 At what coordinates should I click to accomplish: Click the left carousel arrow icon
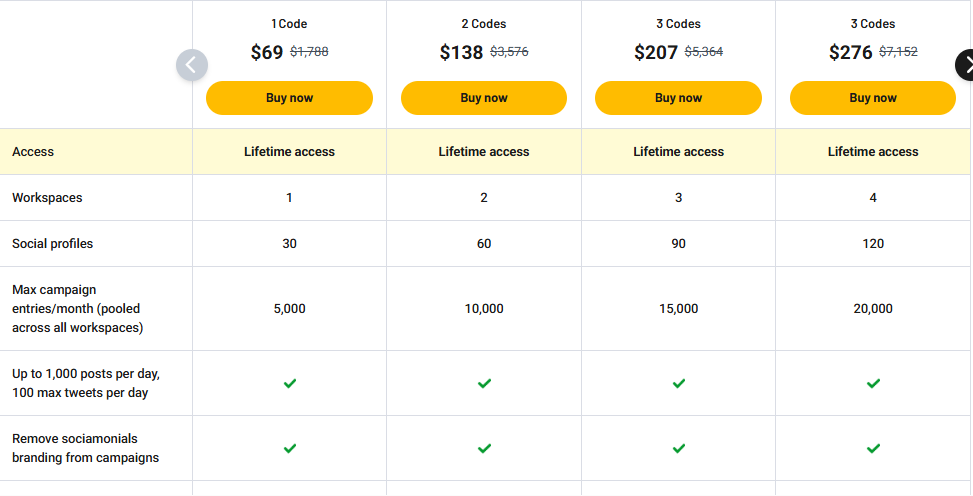(192, 66)
